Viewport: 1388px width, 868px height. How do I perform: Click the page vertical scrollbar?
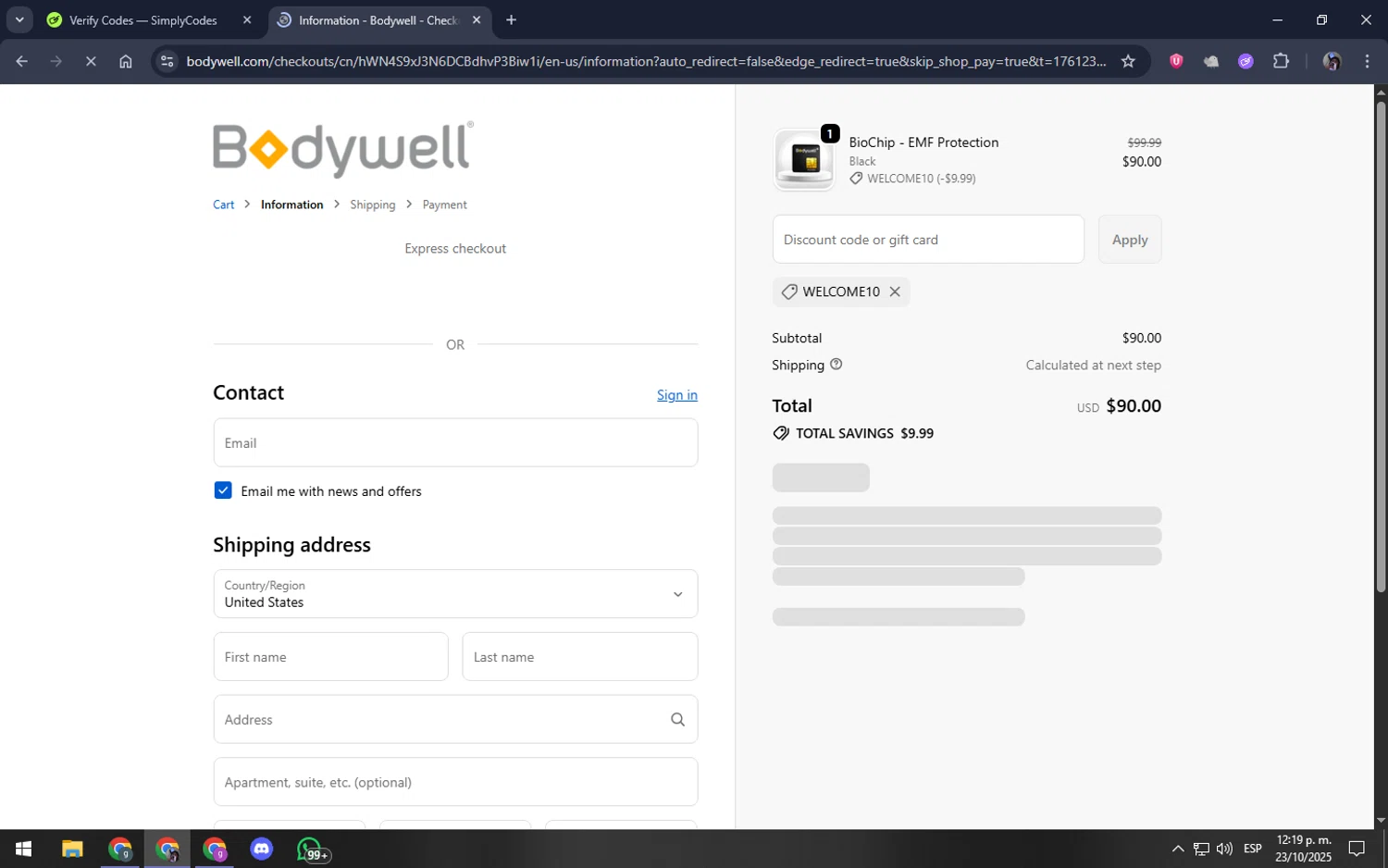(1381, 346)
